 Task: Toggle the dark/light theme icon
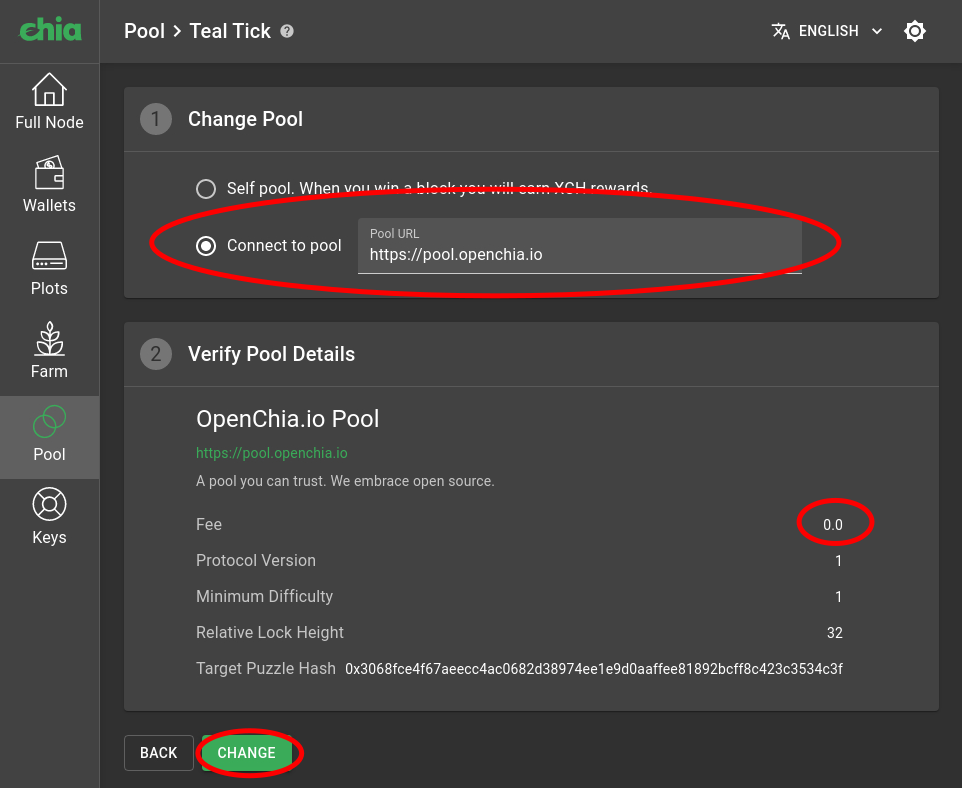915,31
